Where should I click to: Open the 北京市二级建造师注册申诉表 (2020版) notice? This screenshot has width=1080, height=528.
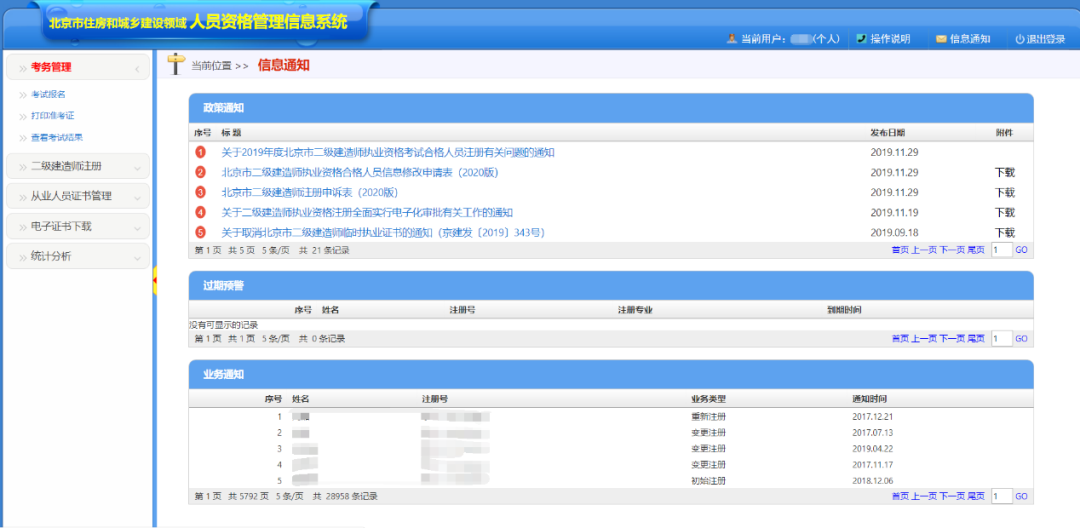tap(309, 192)
